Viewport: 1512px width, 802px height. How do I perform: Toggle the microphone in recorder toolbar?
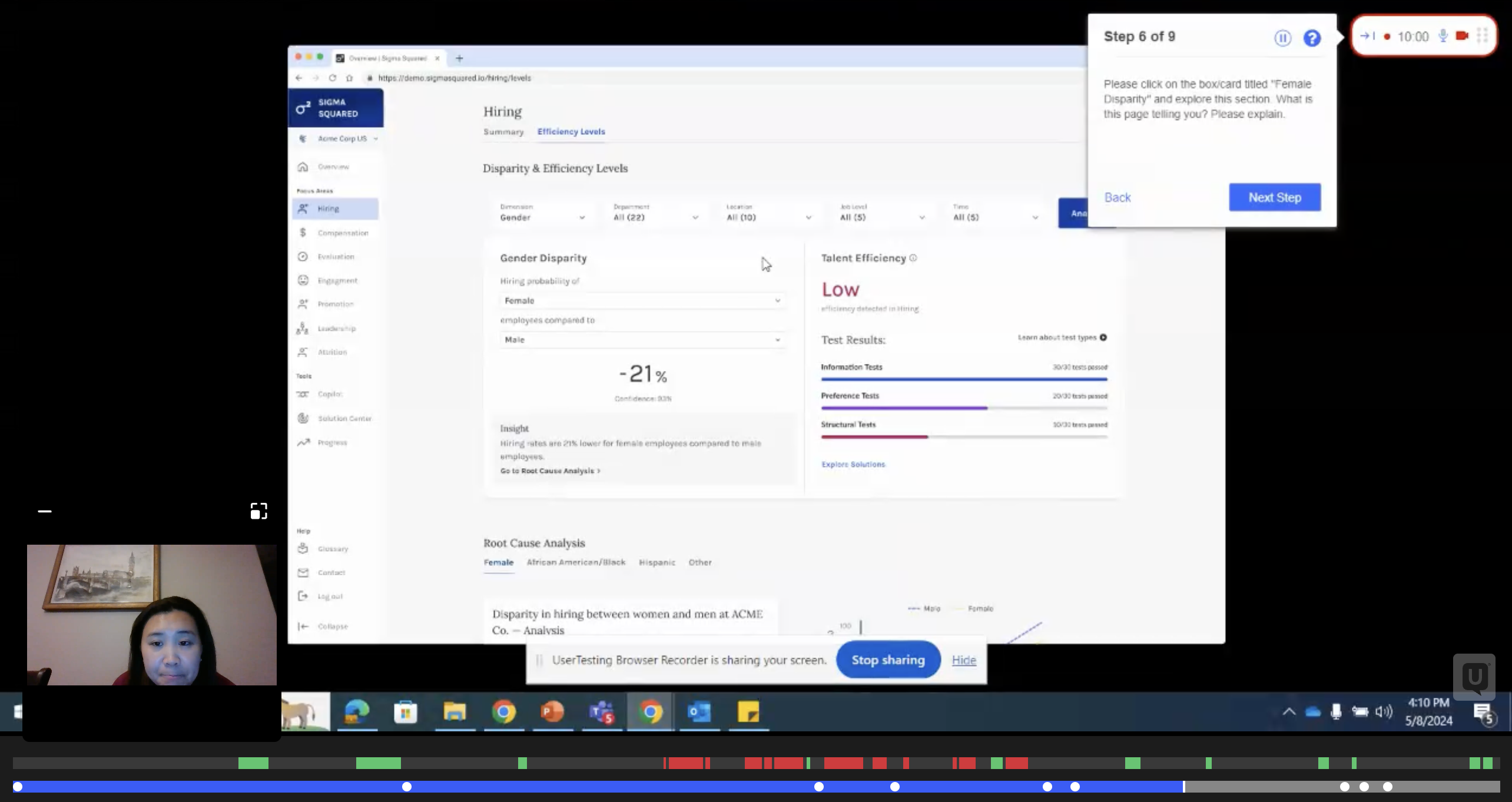(x=1443, y=36)
